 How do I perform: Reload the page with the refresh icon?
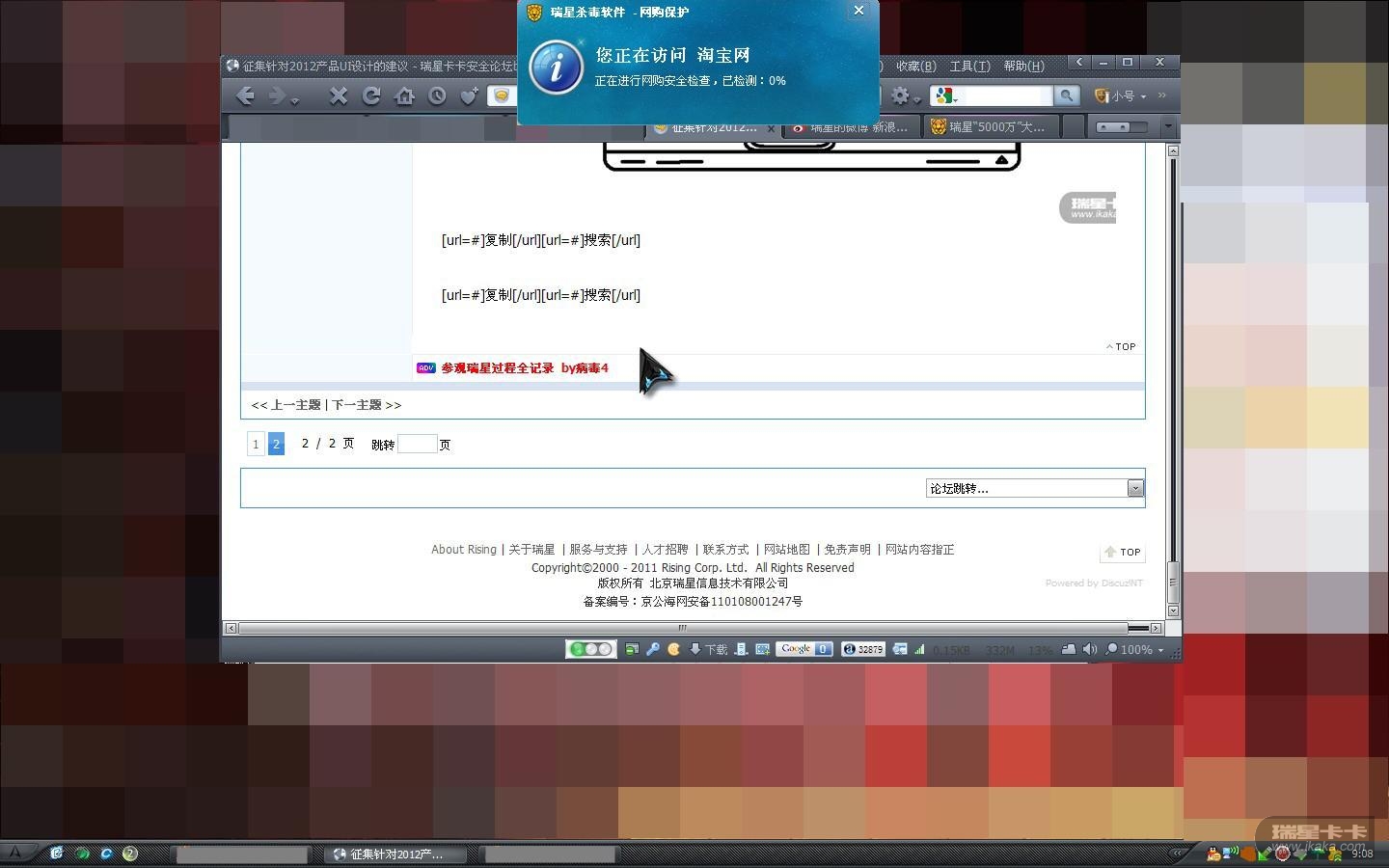pyautogui.click(x=371, y=95)
